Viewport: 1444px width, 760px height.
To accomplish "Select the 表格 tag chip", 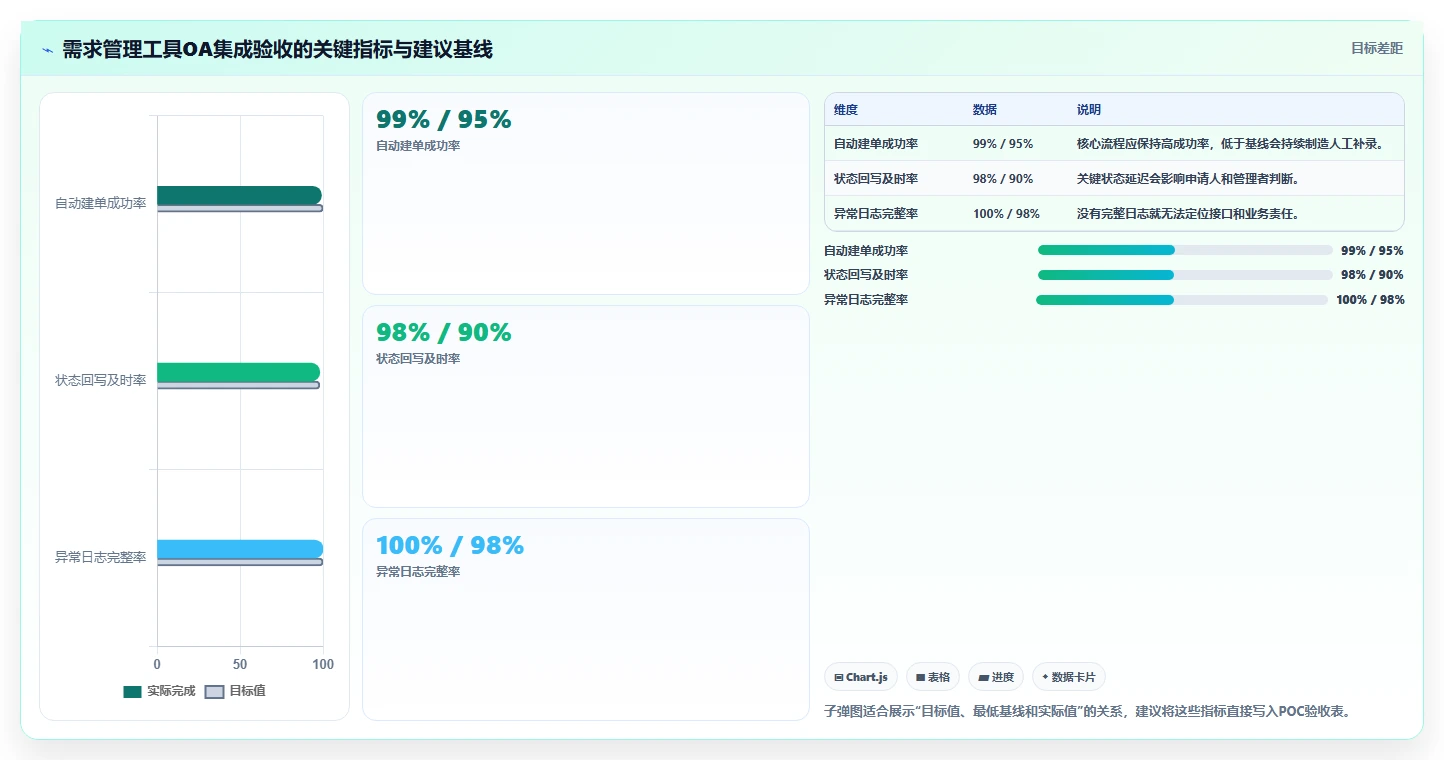I will 933,677.
